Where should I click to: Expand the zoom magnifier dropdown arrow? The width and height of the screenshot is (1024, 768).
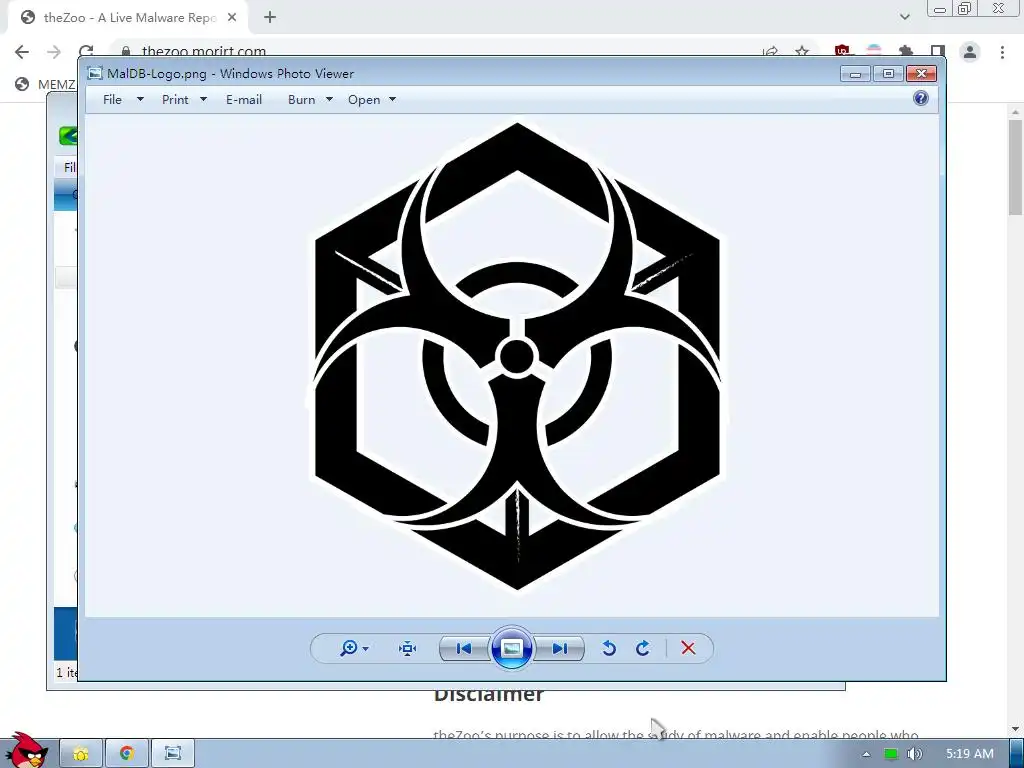pyautogui.click(x=366, y=648)
